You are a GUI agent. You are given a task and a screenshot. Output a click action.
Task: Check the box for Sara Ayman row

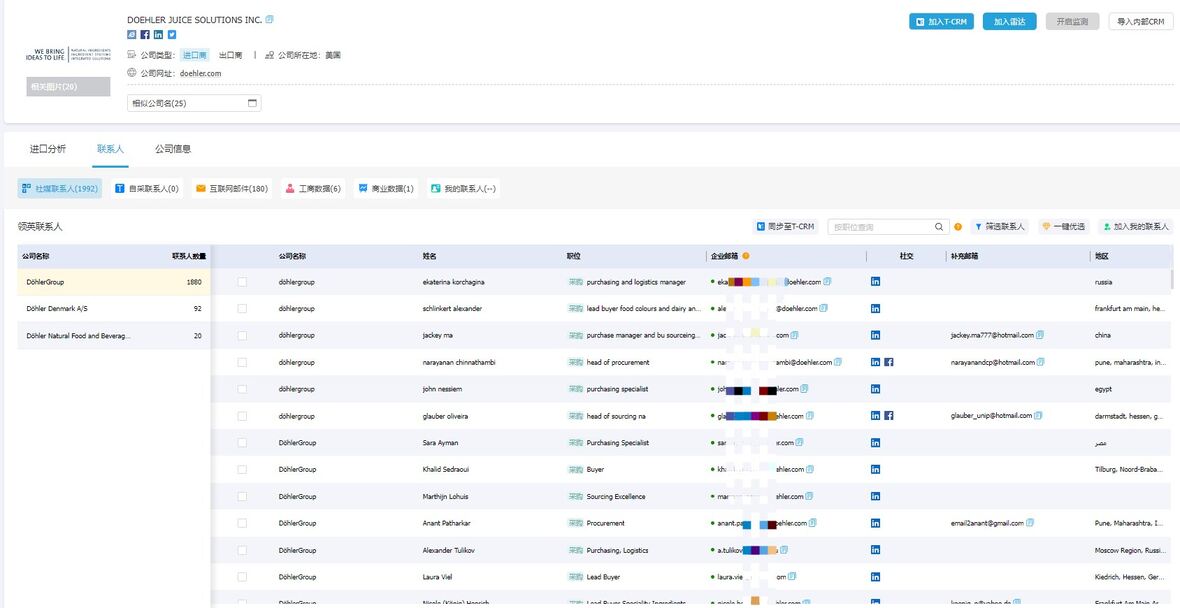[242, 442]
